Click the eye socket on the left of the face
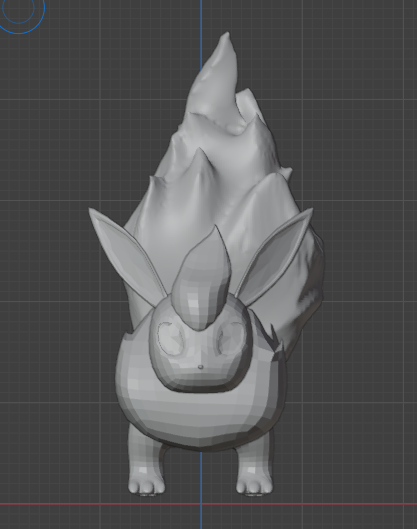 171,338
